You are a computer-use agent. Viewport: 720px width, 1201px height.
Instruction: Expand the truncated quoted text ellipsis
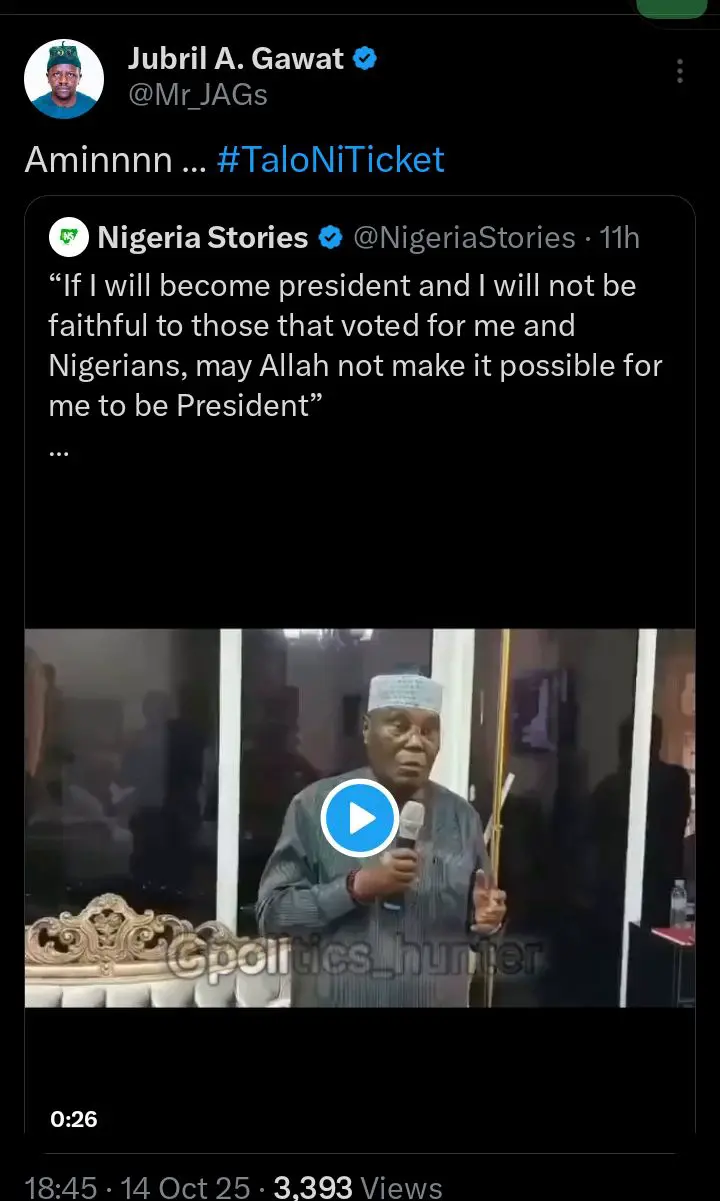click(x=58, y=449)
